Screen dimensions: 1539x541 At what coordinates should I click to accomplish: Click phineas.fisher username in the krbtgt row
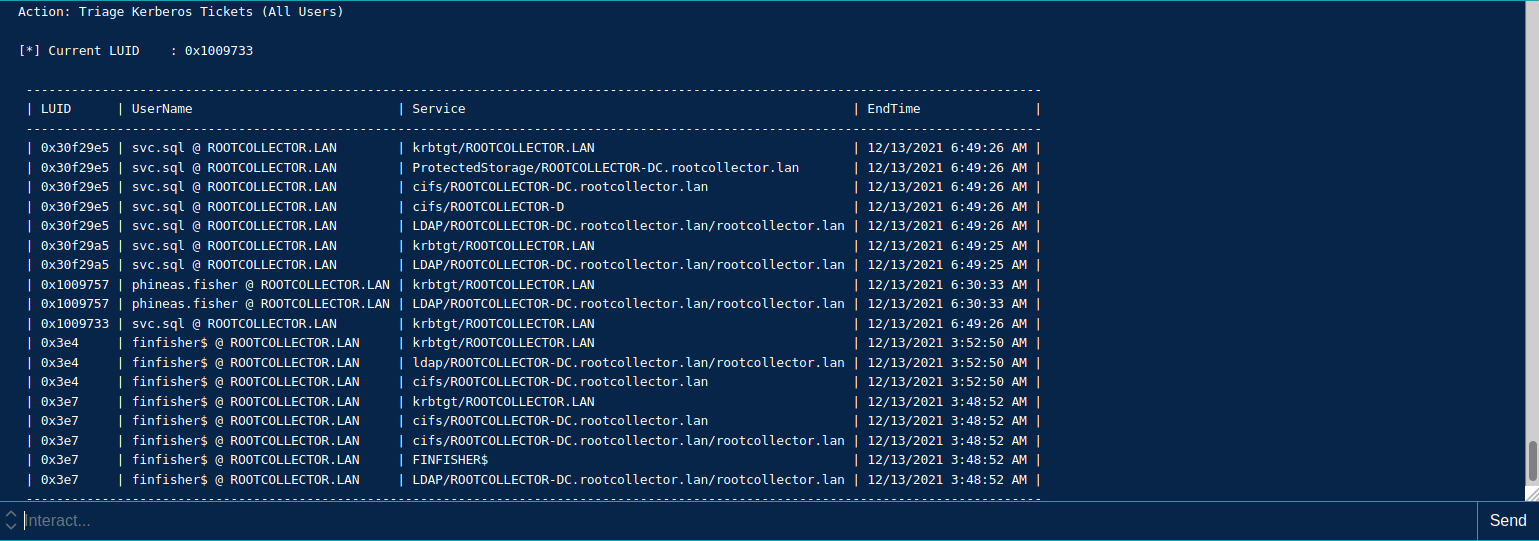click(261, 284)
